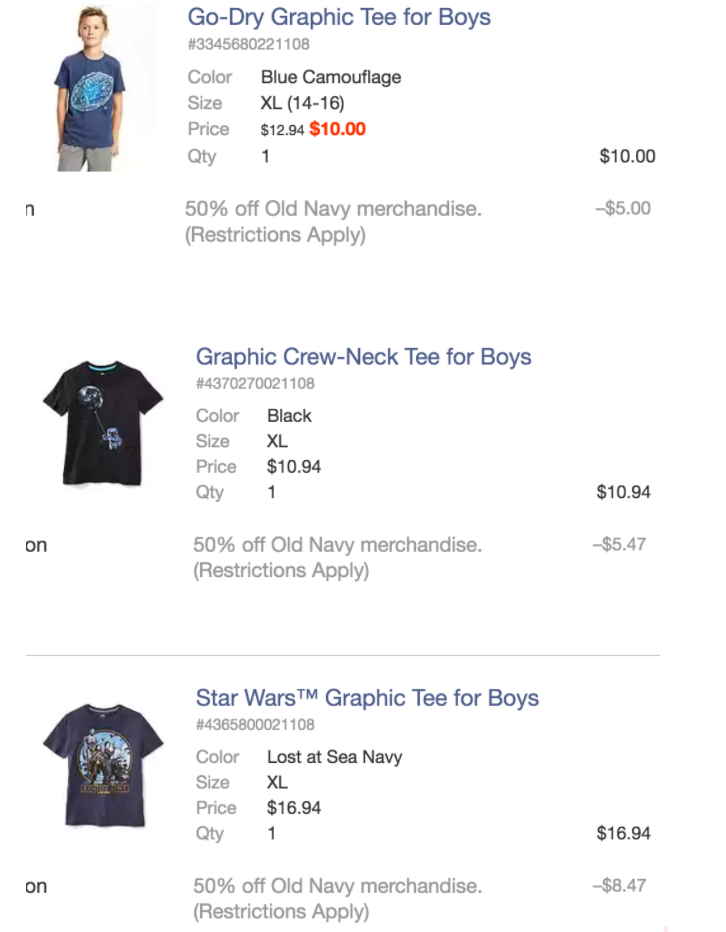The height and width of the screenshot is (932, 726).
Task: Open the Go-Dry Graphic Tee product thumbnail
Action: [x=98, y=88]
